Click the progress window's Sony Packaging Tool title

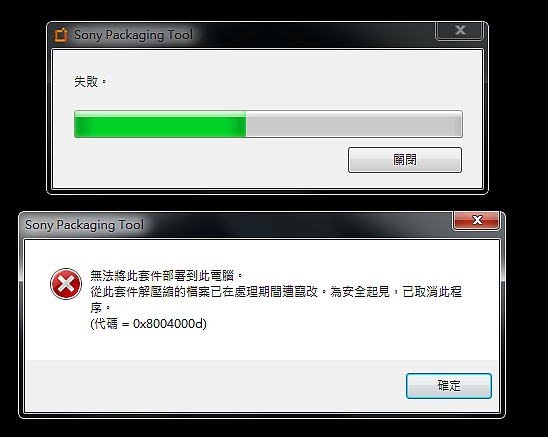click(x=133, y=35)
